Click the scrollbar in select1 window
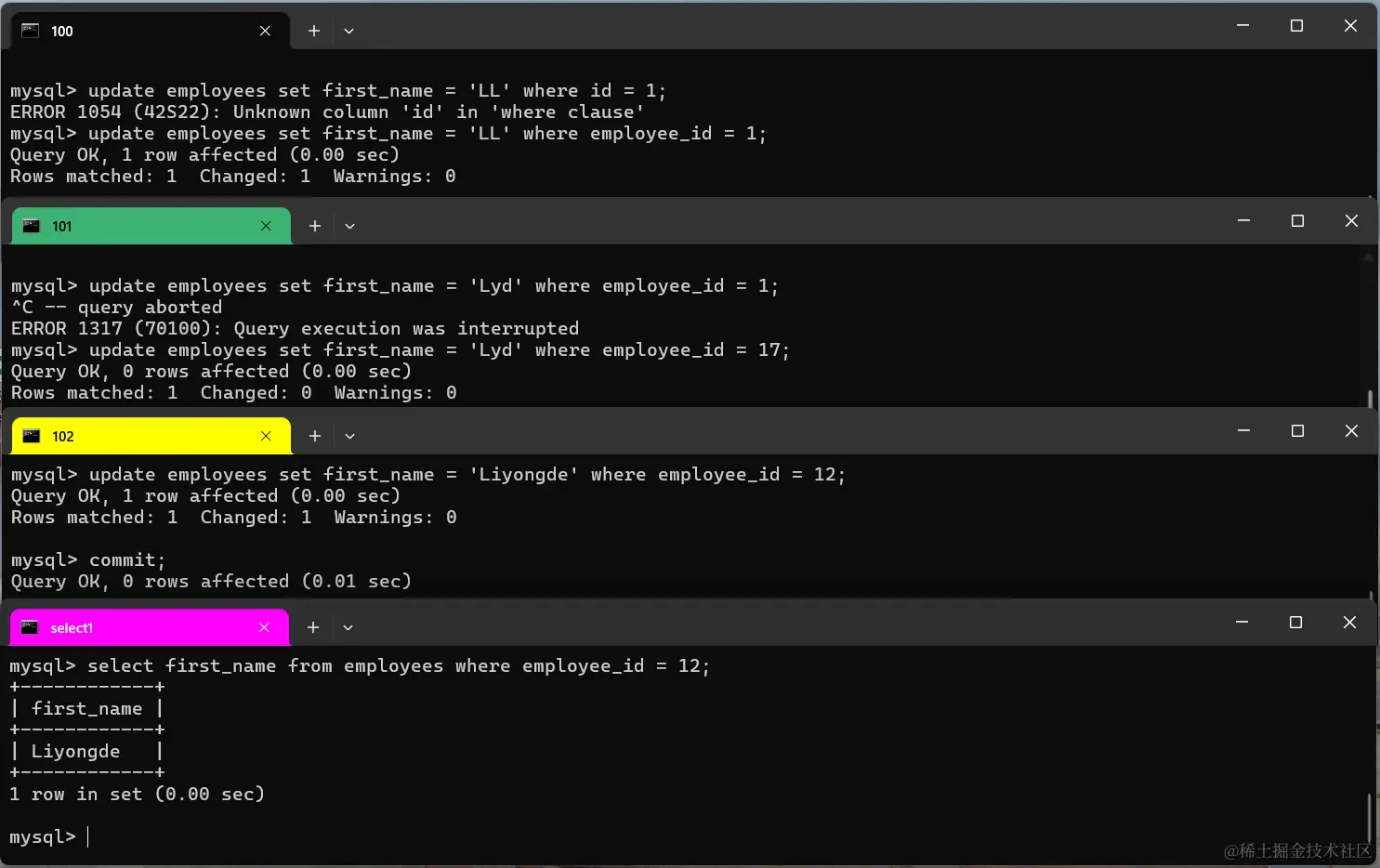Screen dimensions: 1380x868 click(1369, 818)
